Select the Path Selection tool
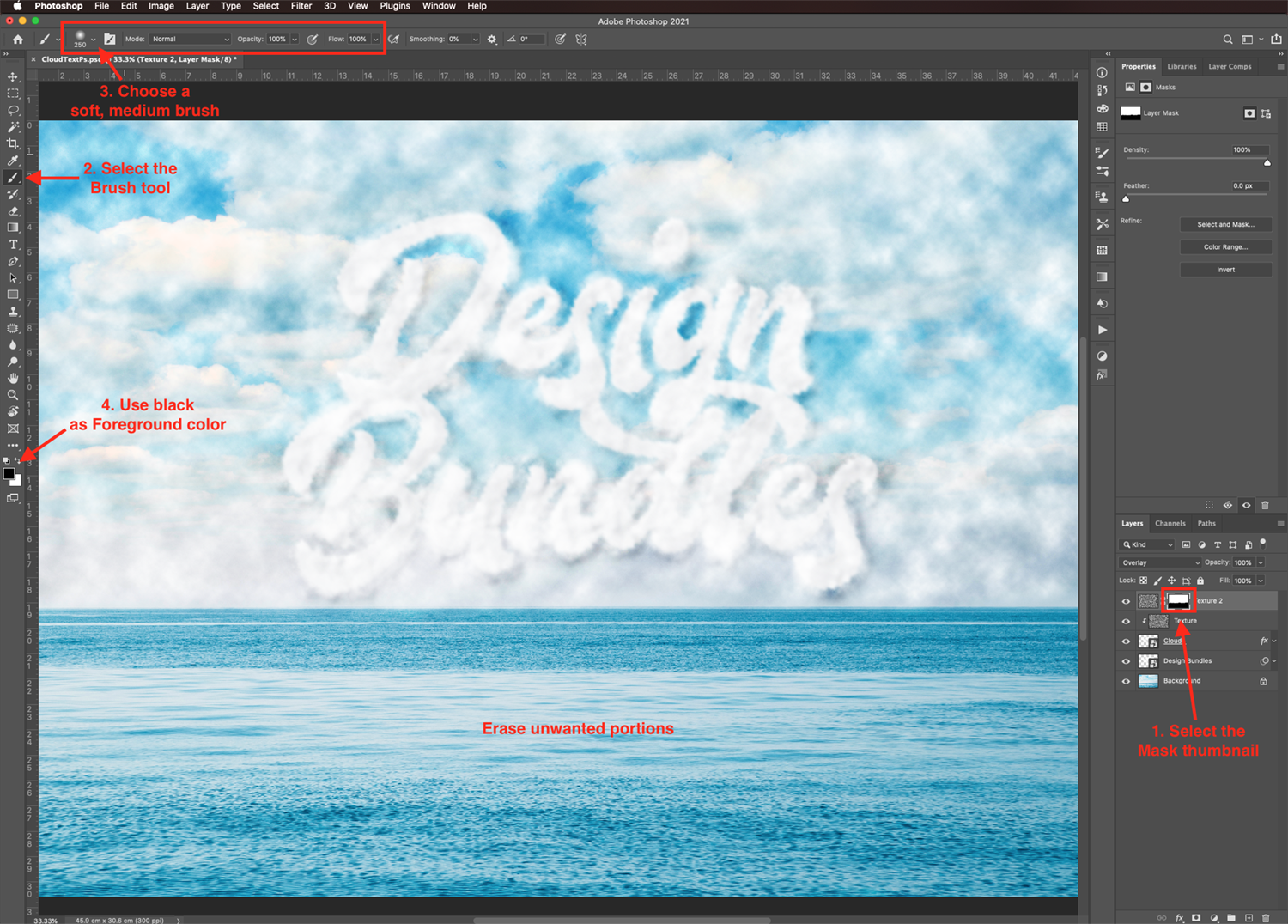Screen dimensions: 1288x924 tap(13, 278)
